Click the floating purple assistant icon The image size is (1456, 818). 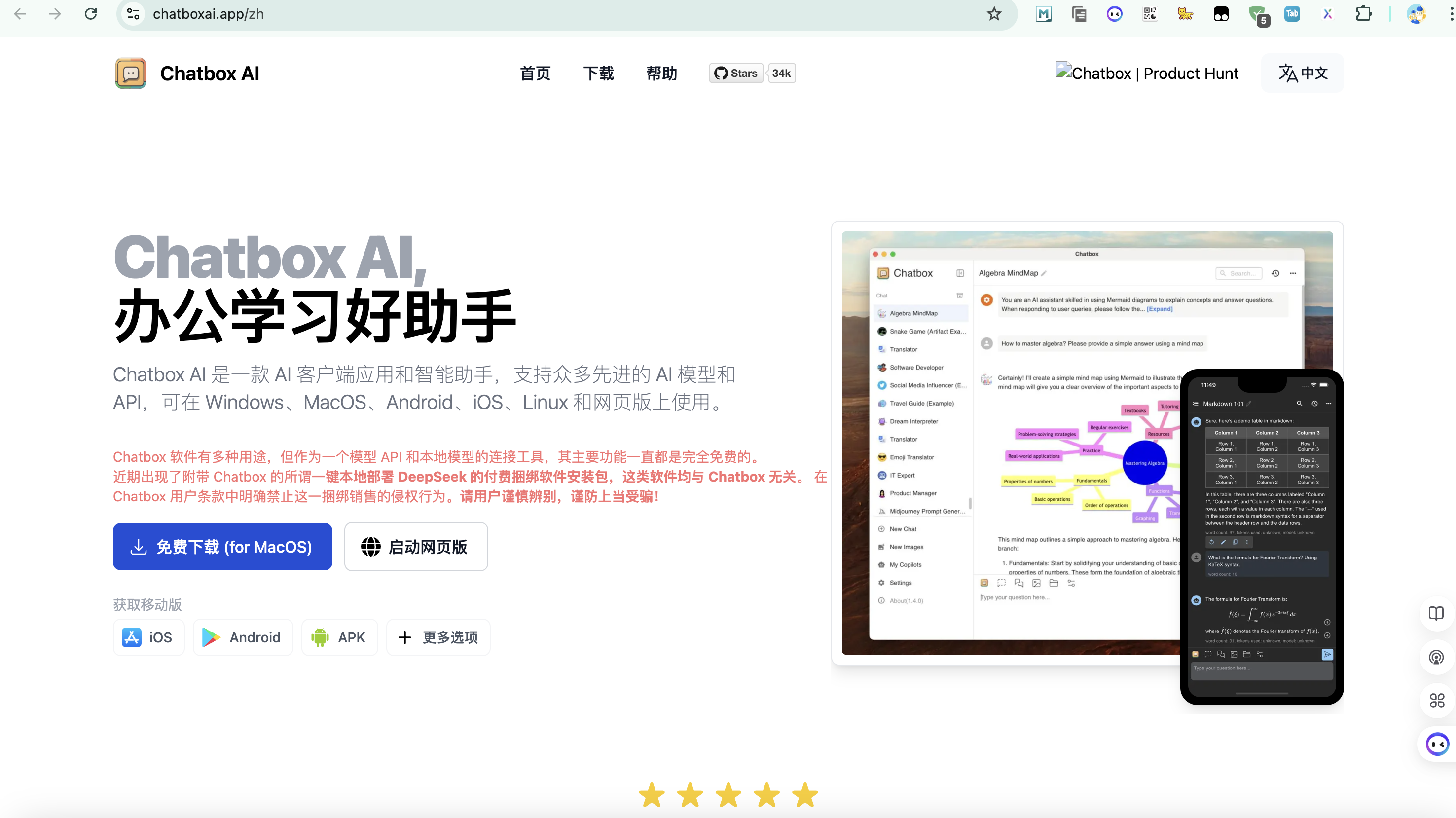coord(1436,744)
